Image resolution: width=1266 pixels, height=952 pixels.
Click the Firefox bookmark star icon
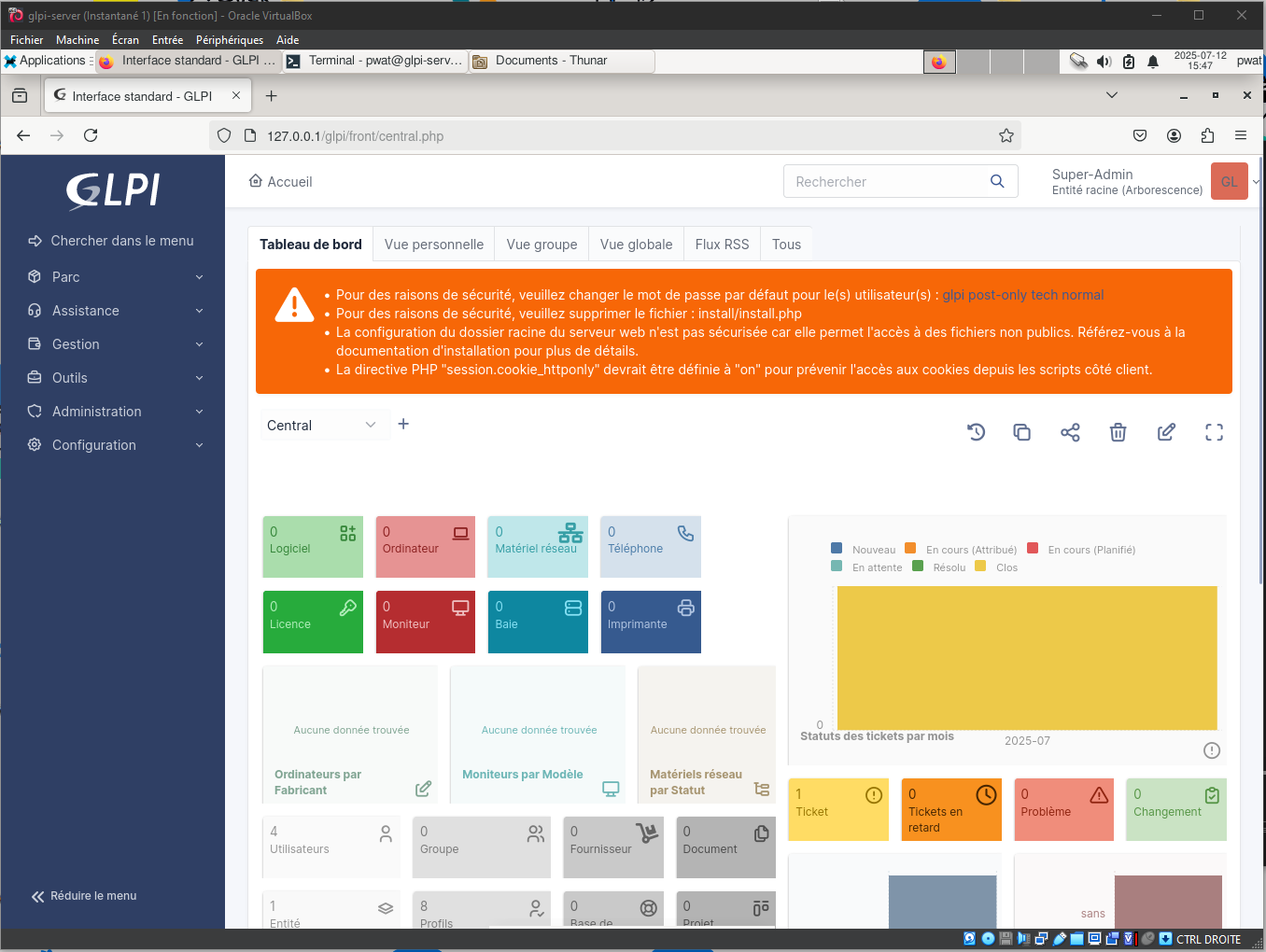click(1006, 135)
